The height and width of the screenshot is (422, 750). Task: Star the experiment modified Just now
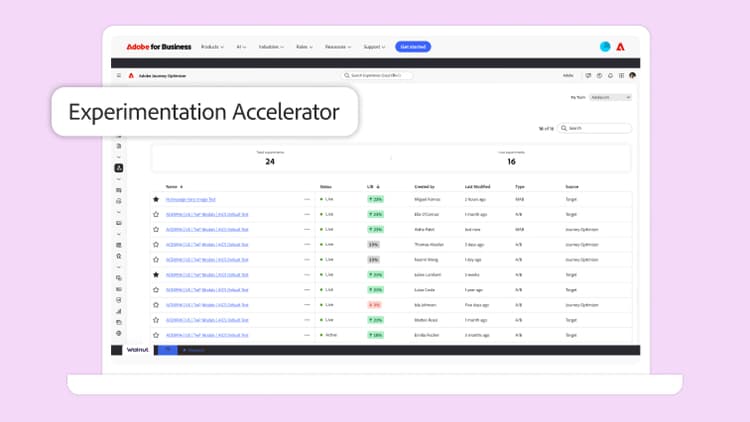(x=156, y=229)
